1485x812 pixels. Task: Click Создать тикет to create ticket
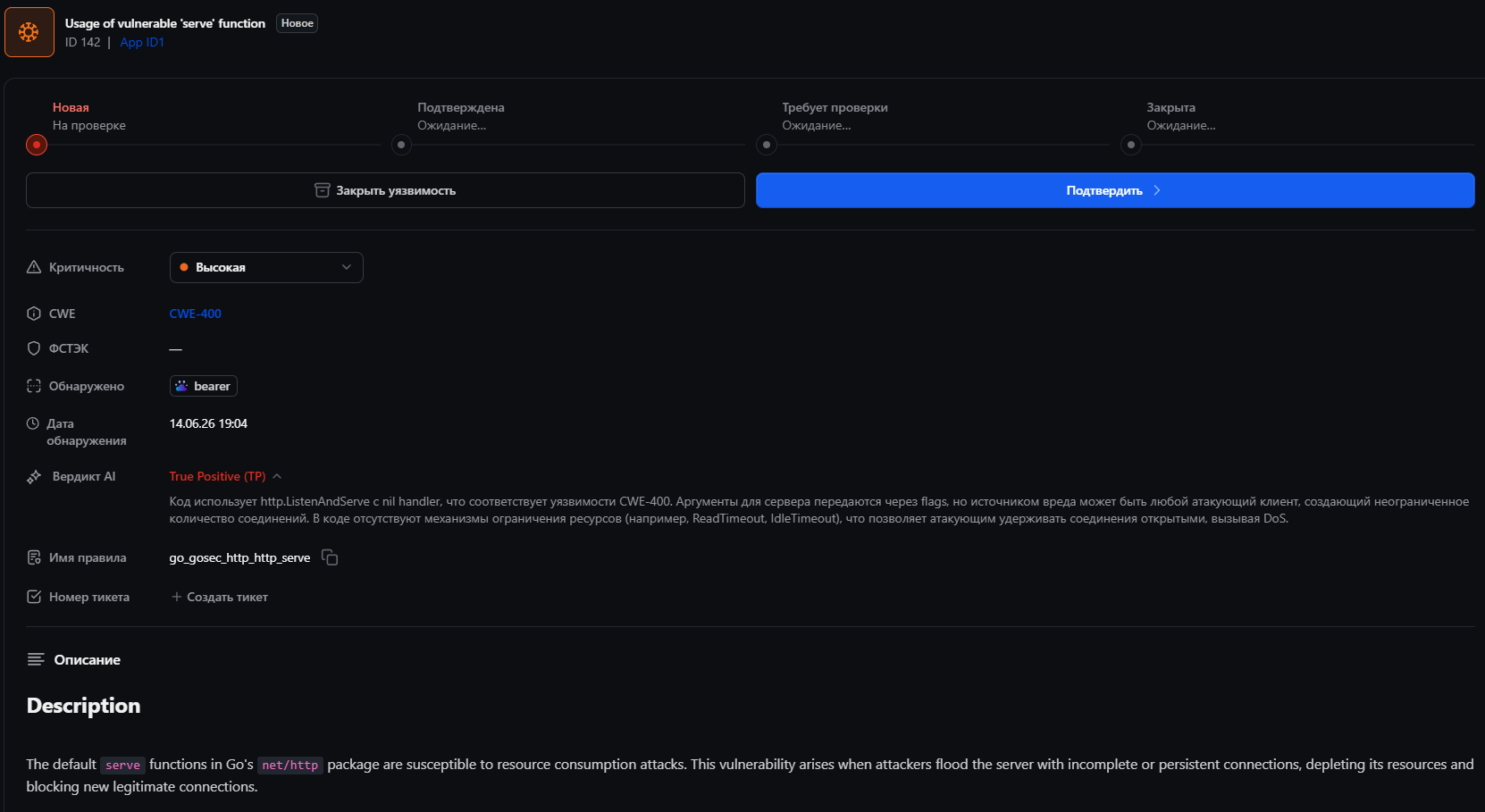(x=220, y=597)
